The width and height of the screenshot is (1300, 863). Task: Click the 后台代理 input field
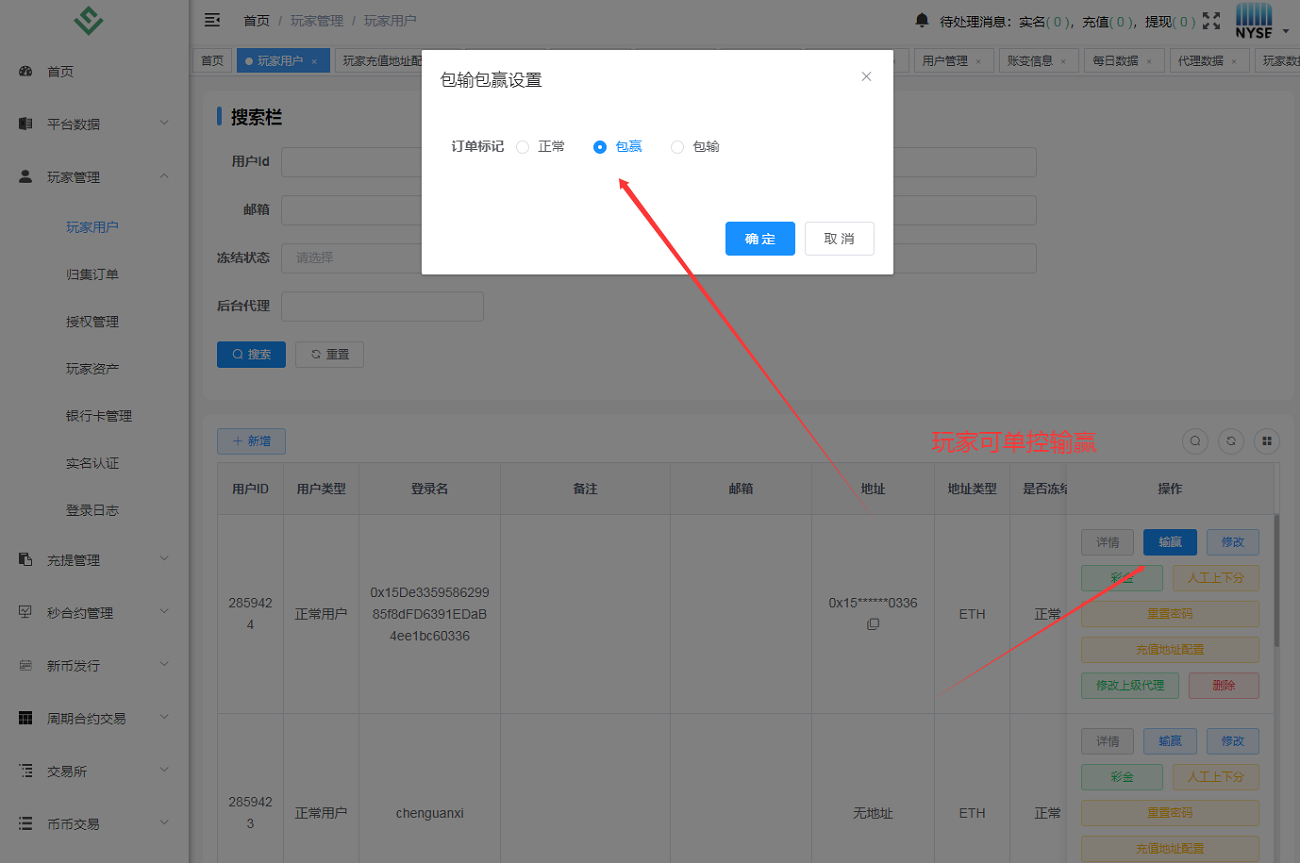(382, 307)
